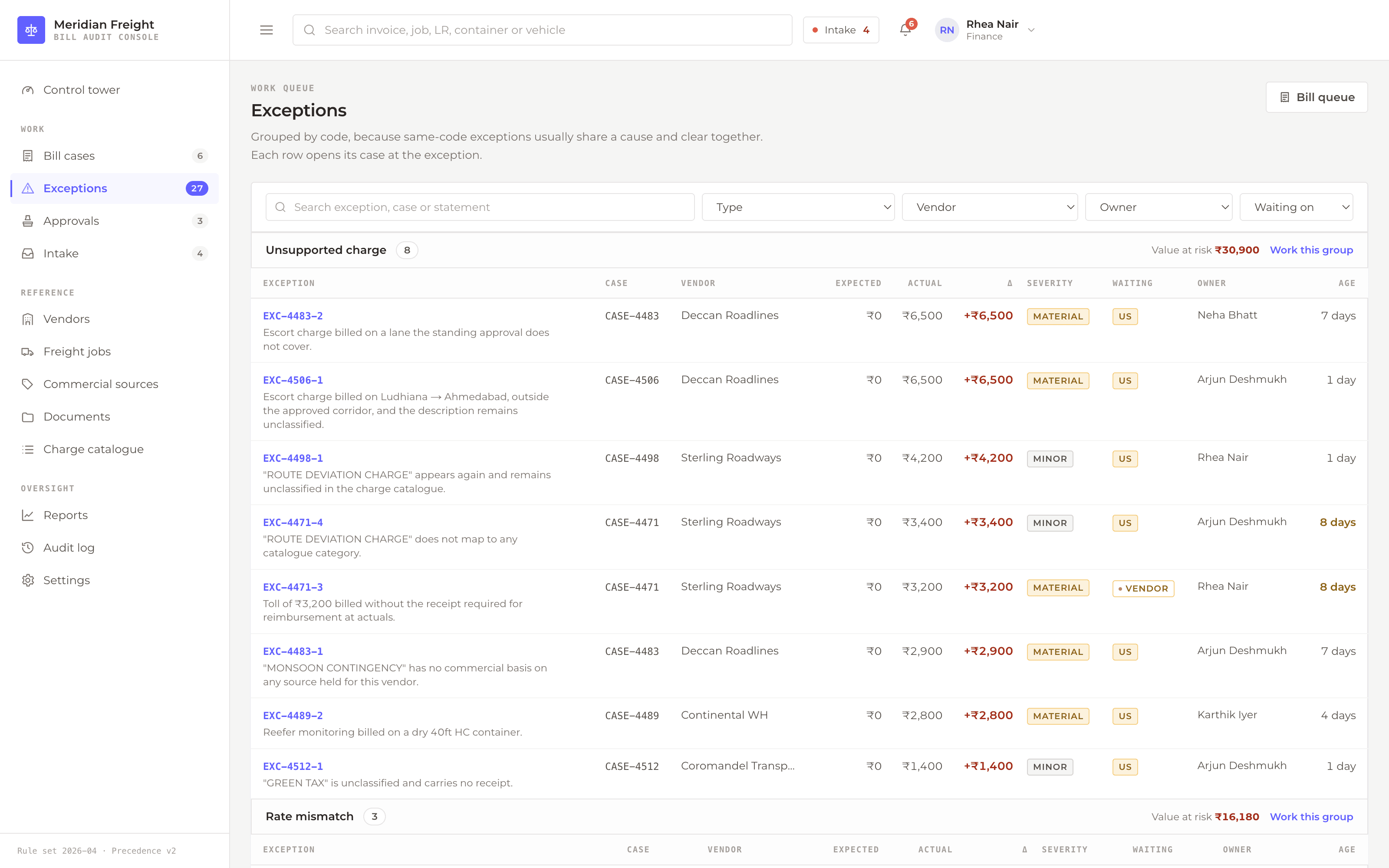Select Approvals in the sidebar
This screenshot has width=1389, height=868.
[x=114, y=221]
